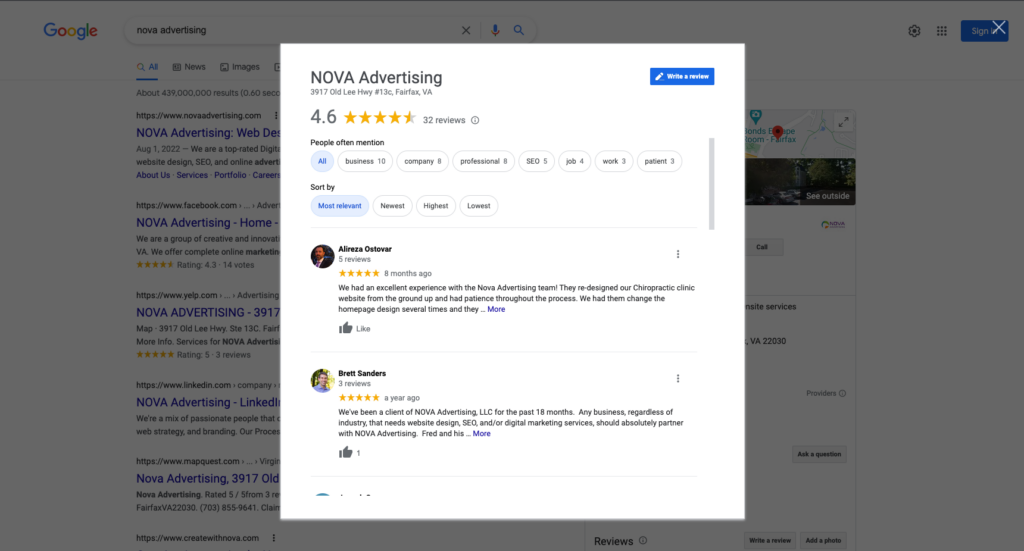The height and width of the screenshot is (551, 1024).
Task: Click the Sign in button
Action: pyautogui.click(x=984, y=31)
